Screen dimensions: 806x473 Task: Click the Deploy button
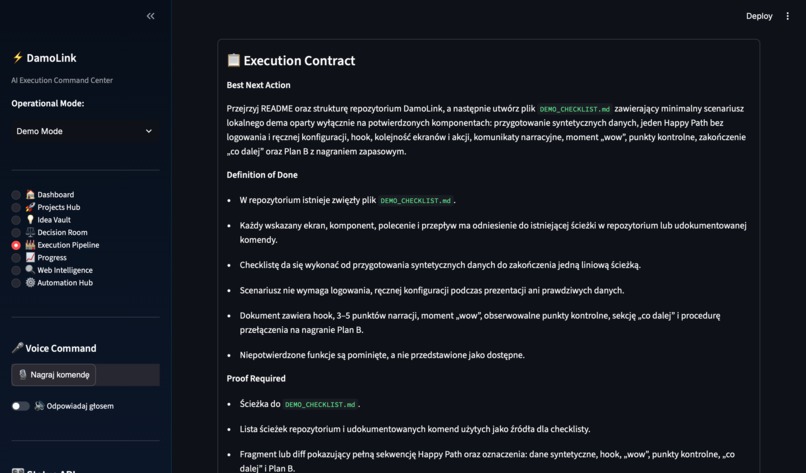pyautogui.click(x=759, y=16)
